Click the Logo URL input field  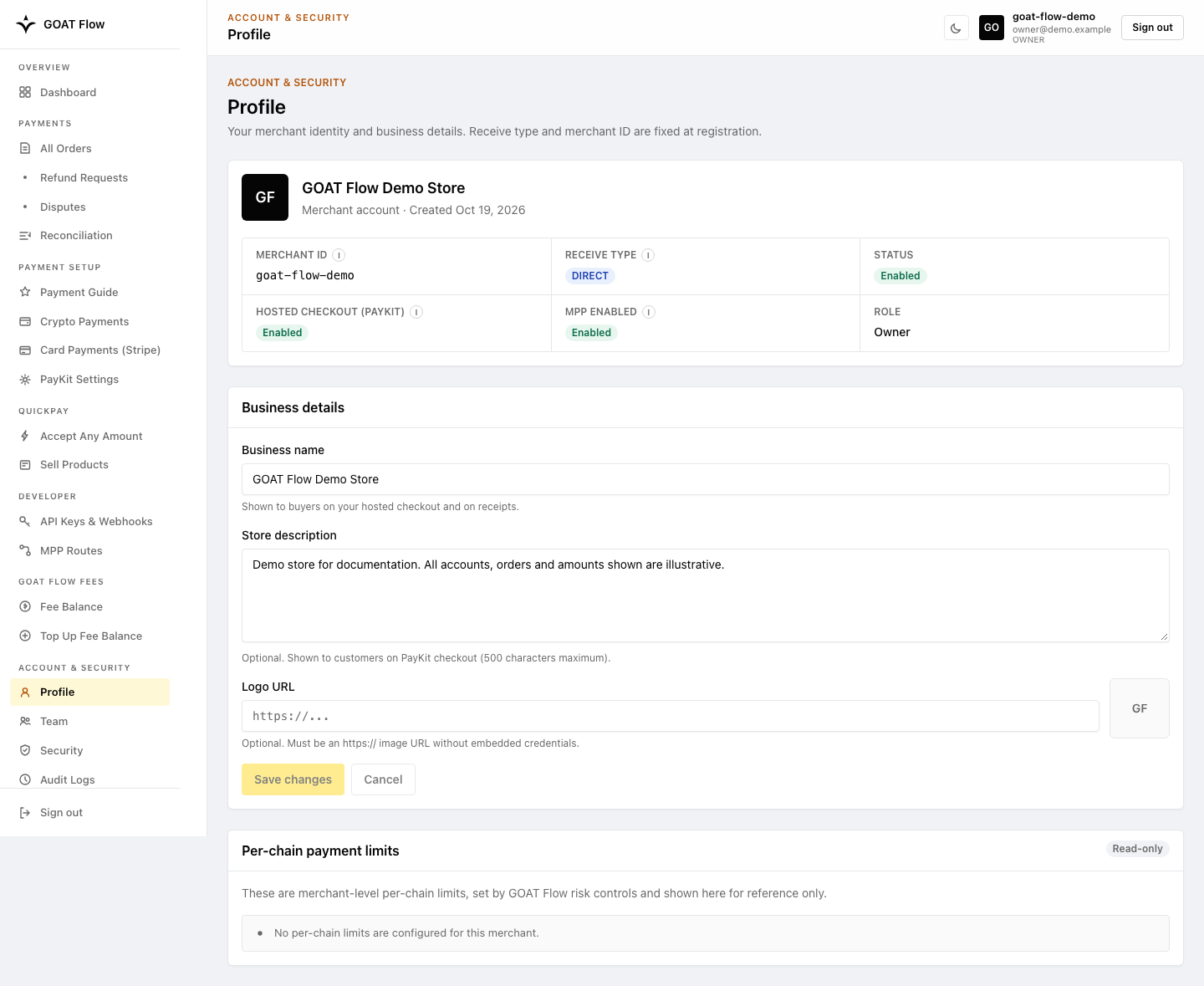click(671, 716)
